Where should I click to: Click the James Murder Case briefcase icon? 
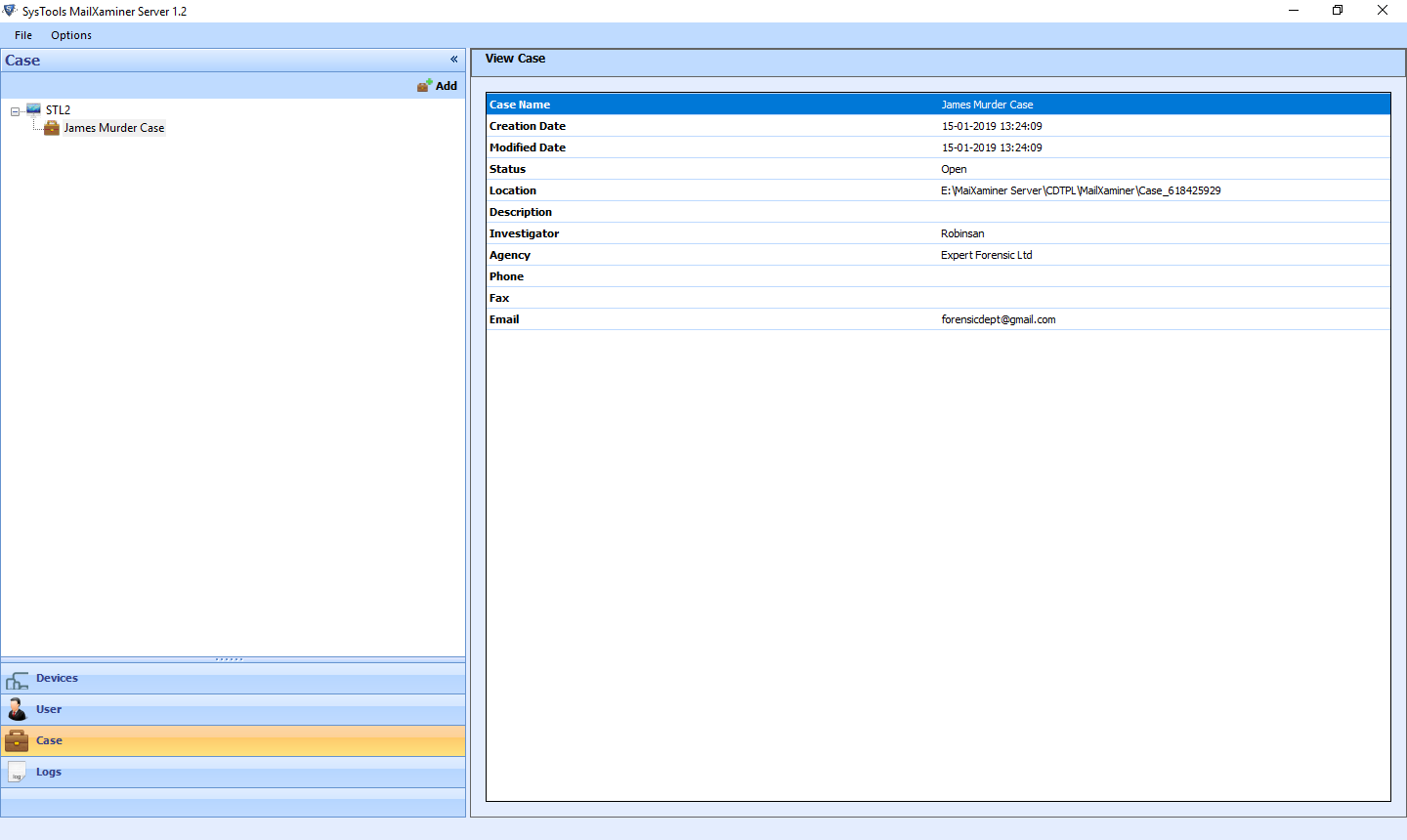pyautogui.click(x=52, y=128)
